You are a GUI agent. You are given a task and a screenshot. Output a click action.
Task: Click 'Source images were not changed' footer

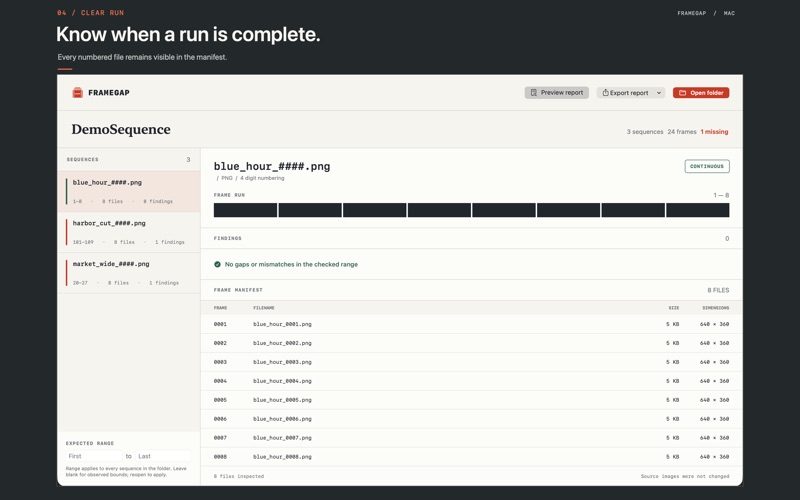pos(685,477)
